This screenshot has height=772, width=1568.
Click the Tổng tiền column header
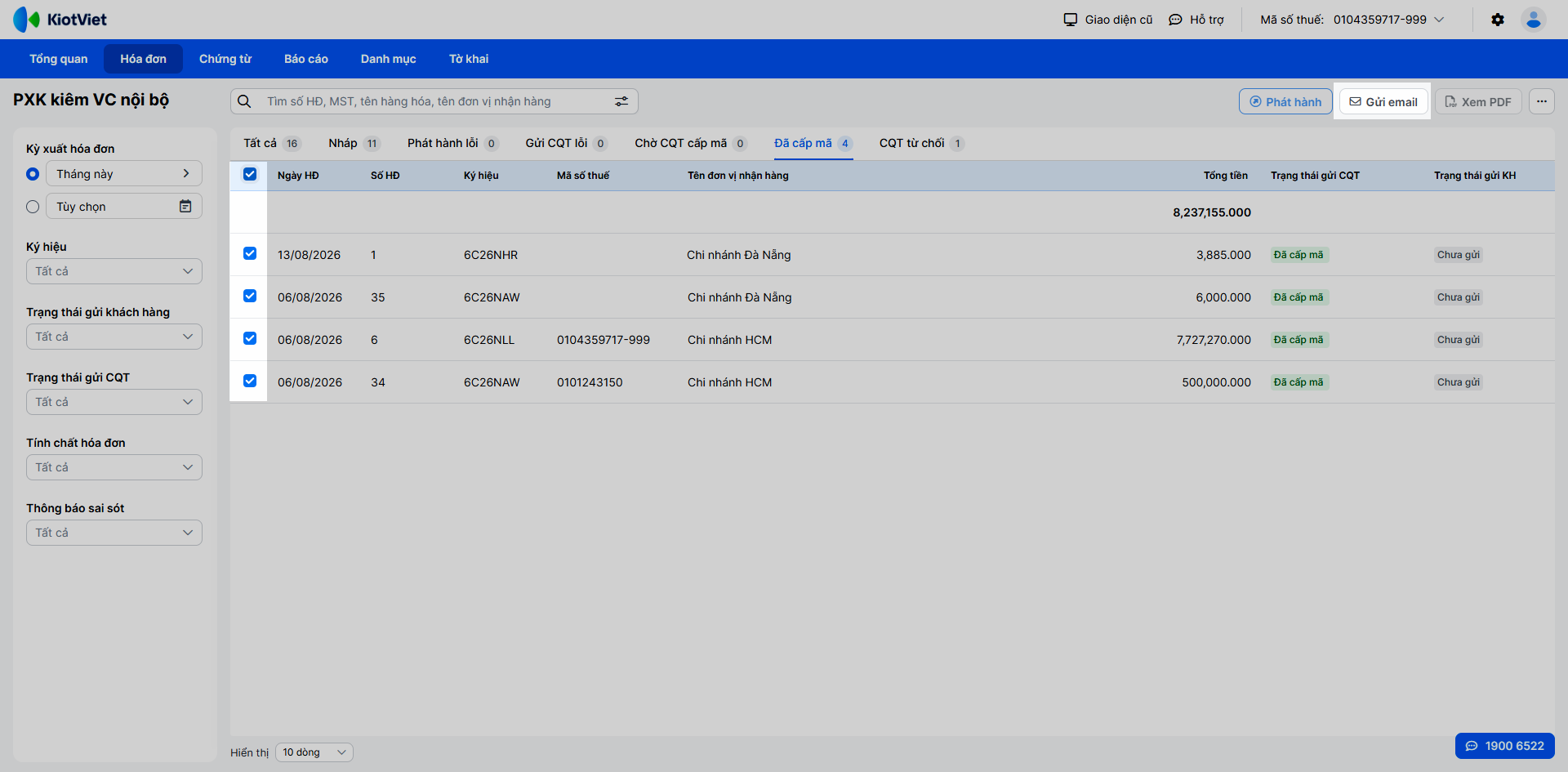(x=1226, y=176)
